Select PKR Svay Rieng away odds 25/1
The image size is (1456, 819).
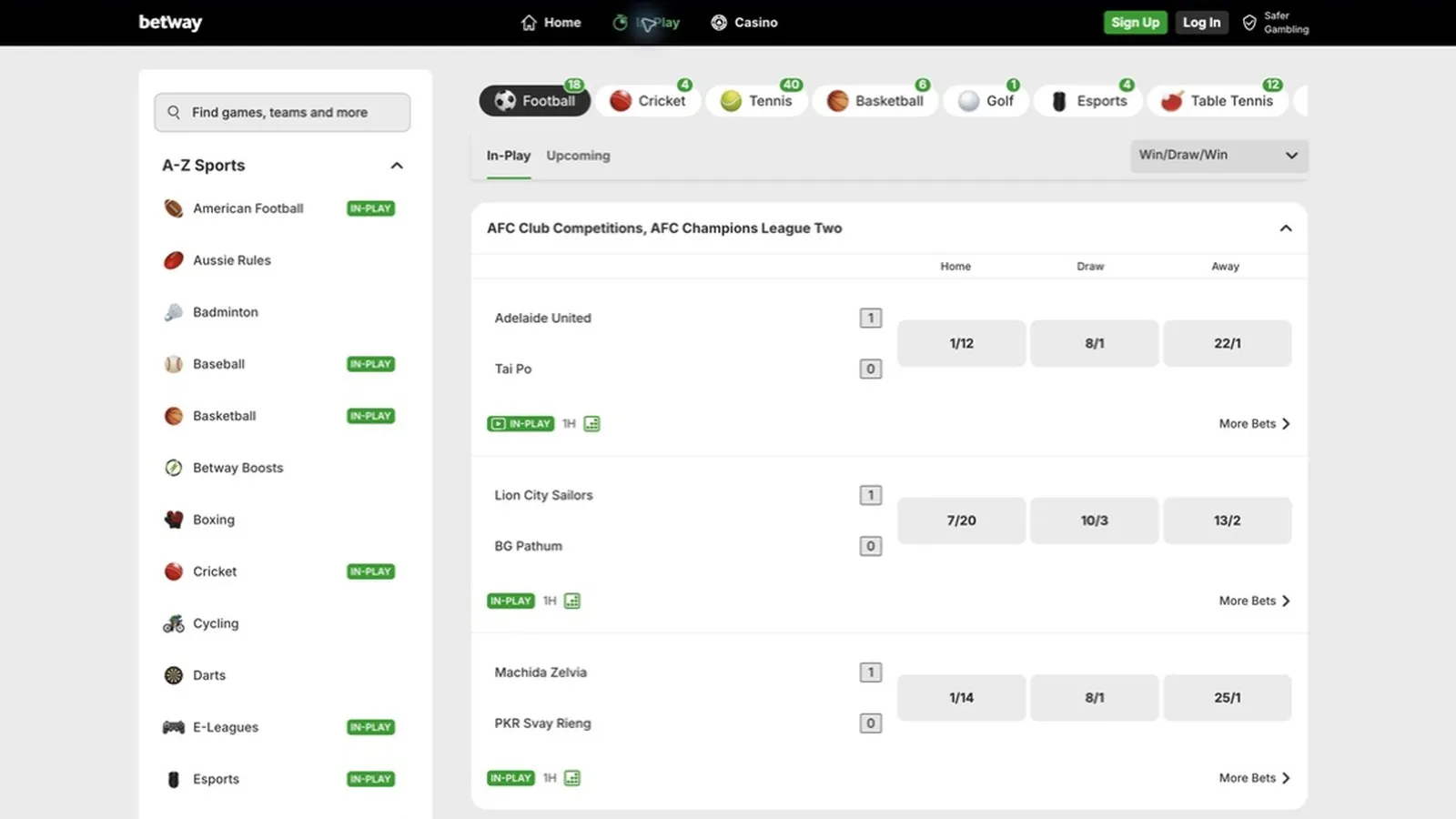point(1227,698)
